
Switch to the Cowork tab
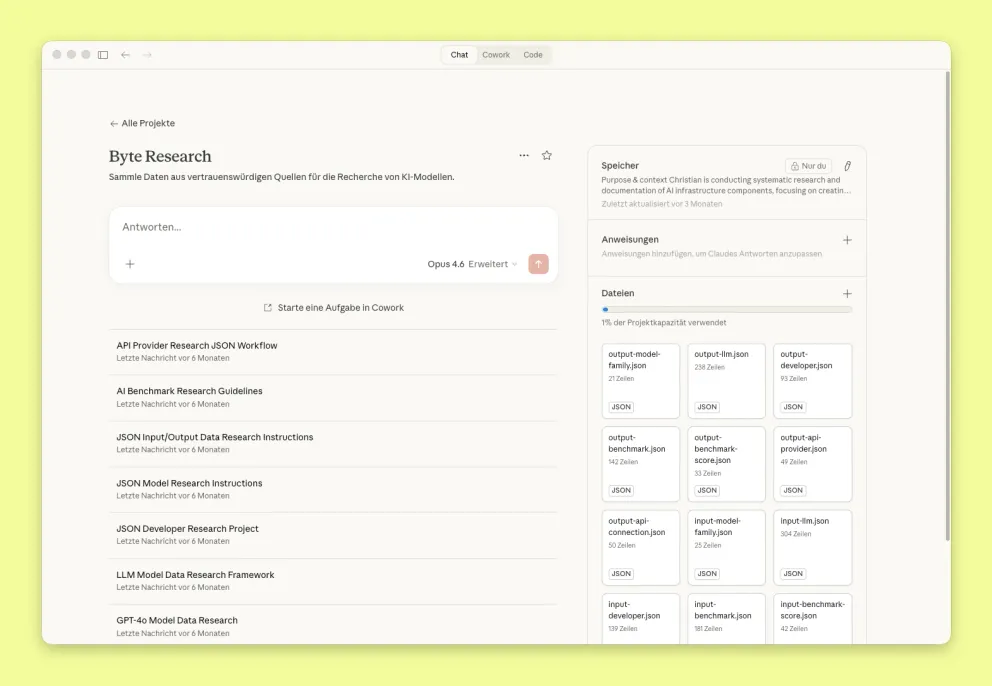click(x=496, y=55)
